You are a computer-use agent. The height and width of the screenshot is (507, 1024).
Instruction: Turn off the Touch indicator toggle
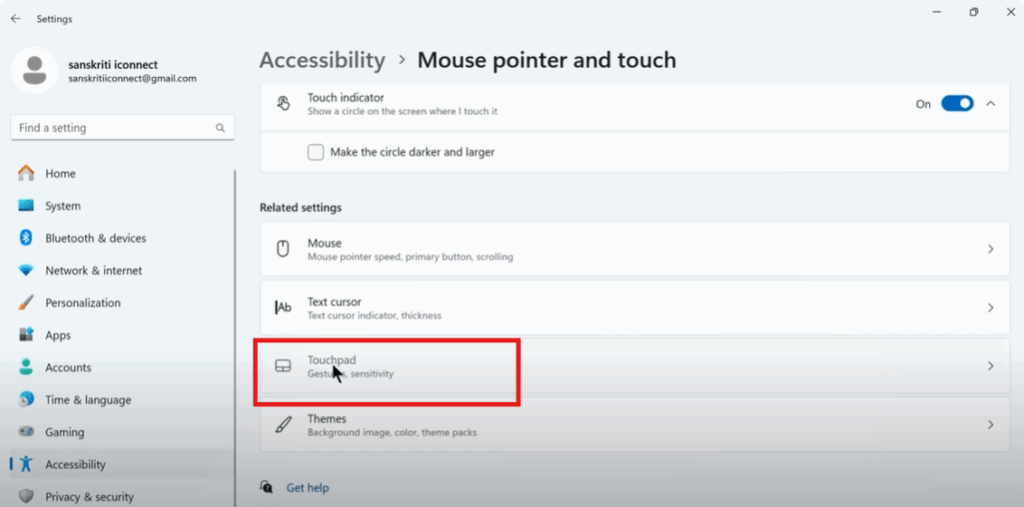click(x=957, y=104)
